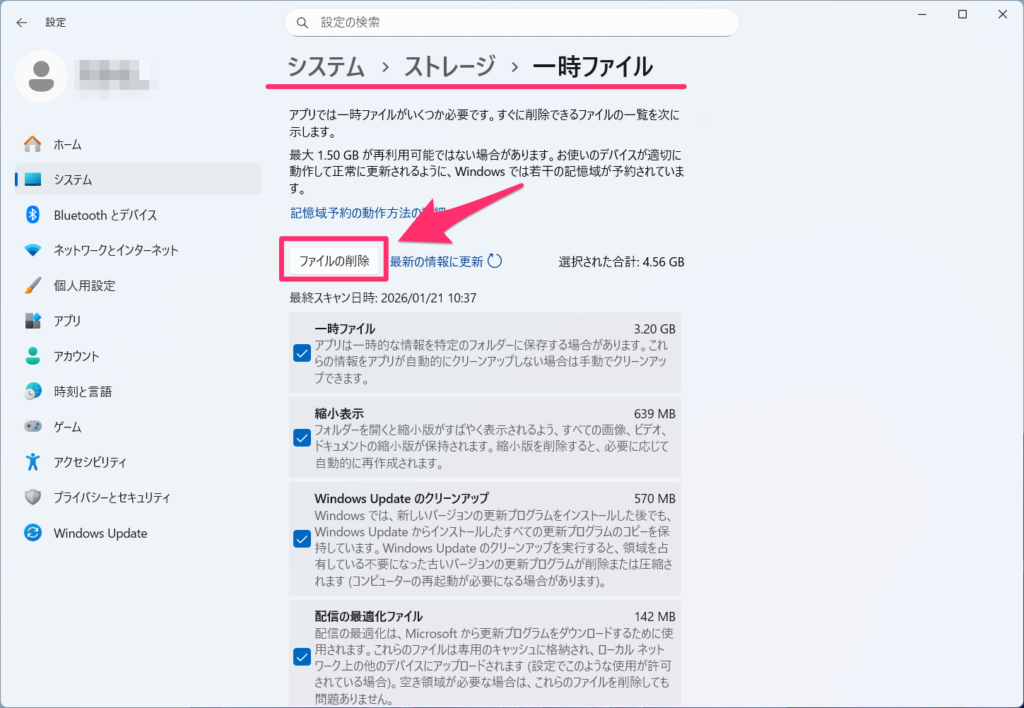Uncheck the 一時ファイル checkbox
This screenshot has width=1024, height=708.
(301, 353)
